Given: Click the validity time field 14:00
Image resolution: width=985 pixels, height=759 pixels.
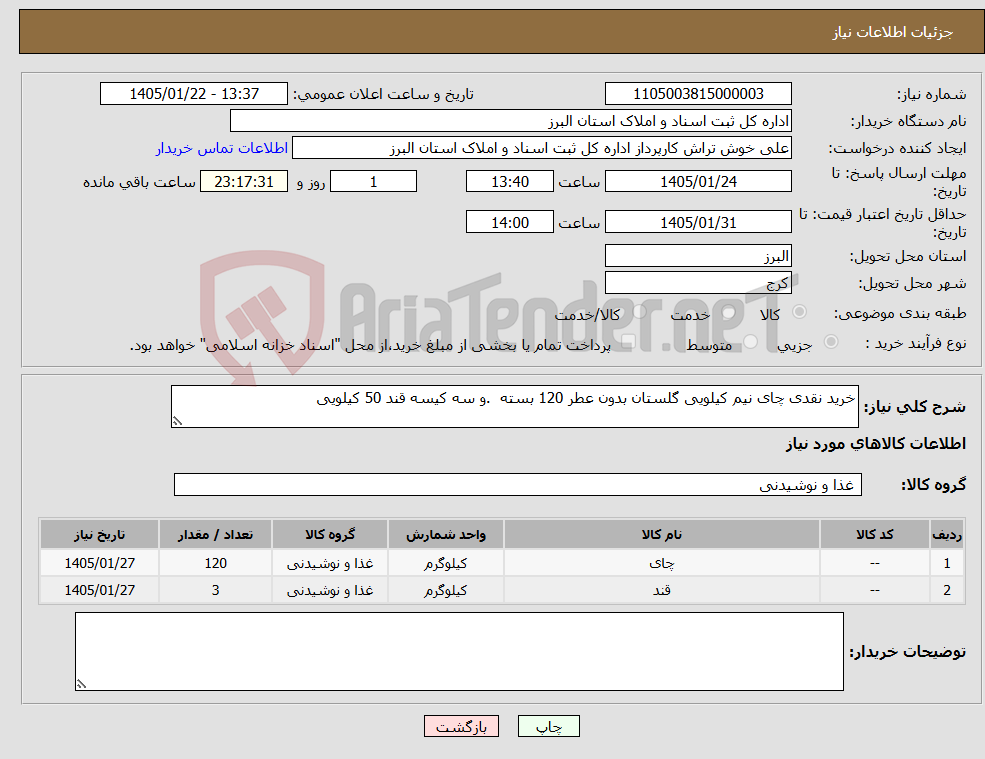Looking at the screenshot, I should click(x=509, y=222).
